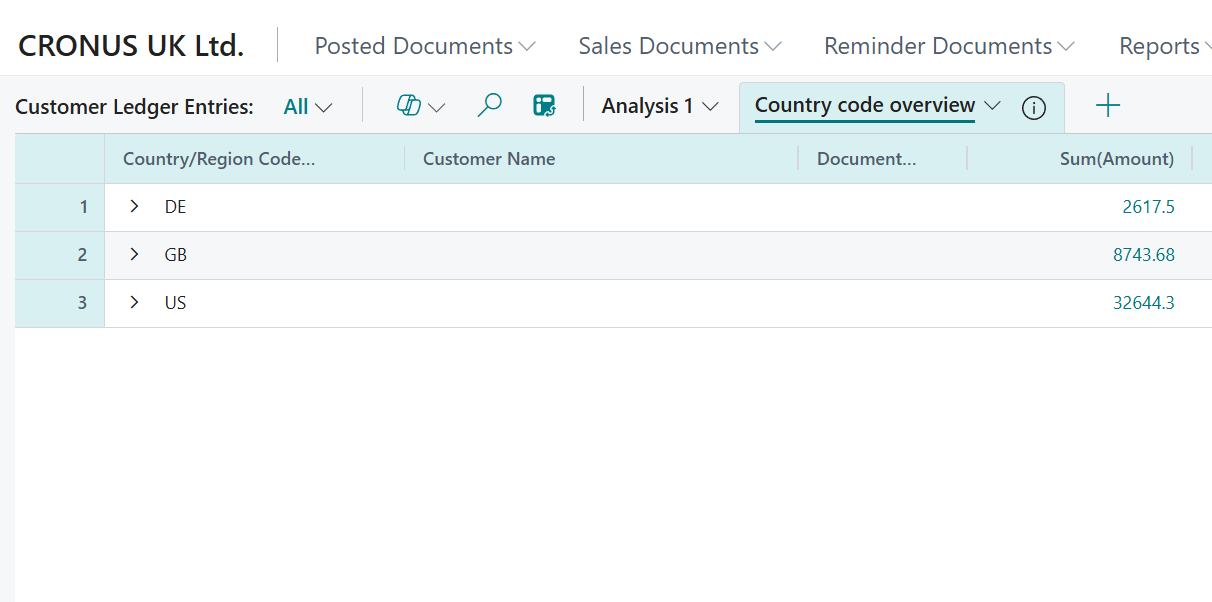The height and width of the screenshot is (602, 1212).
Task: Click the switch layout icon beside search
Action: click(x=545, y=104)
